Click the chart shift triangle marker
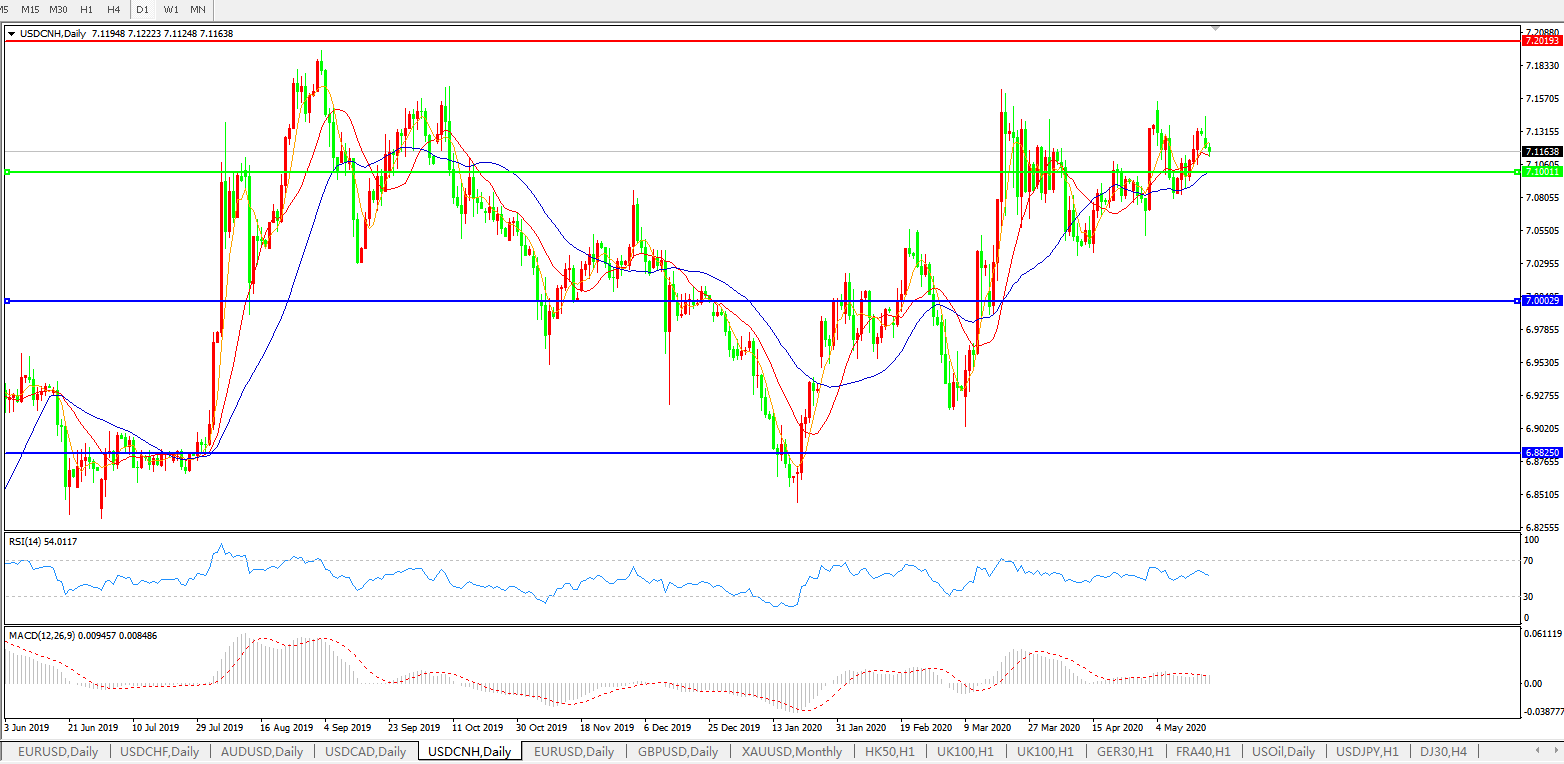1564x764 pixels. (1215, 28)
